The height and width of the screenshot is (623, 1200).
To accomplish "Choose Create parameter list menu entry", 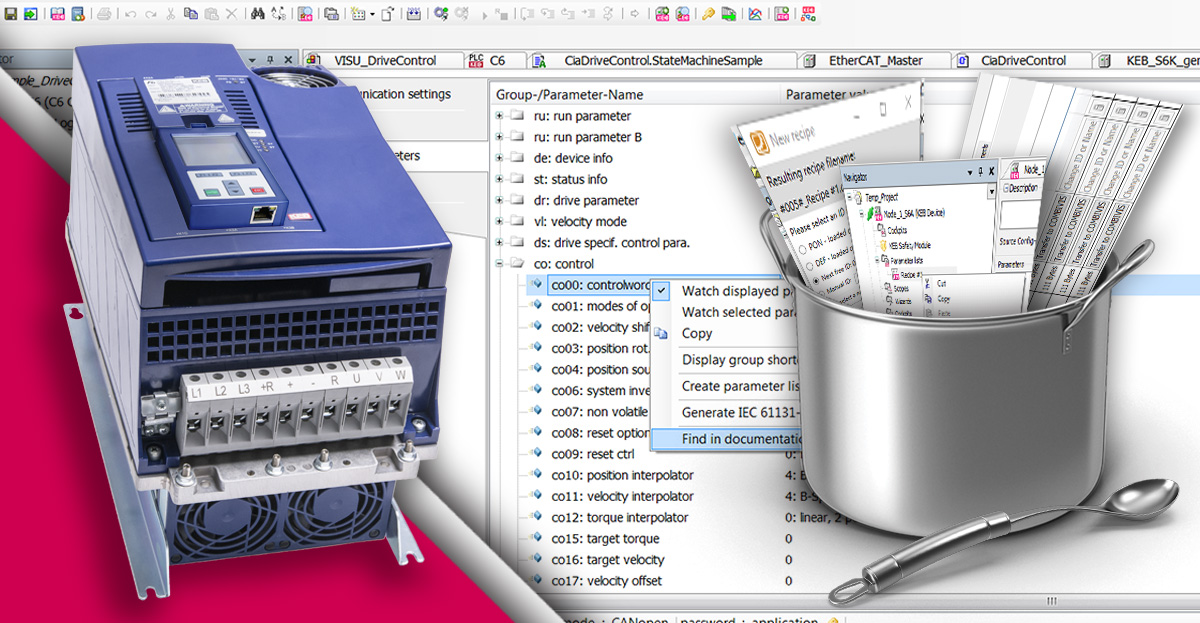I will tap(741, 386).
